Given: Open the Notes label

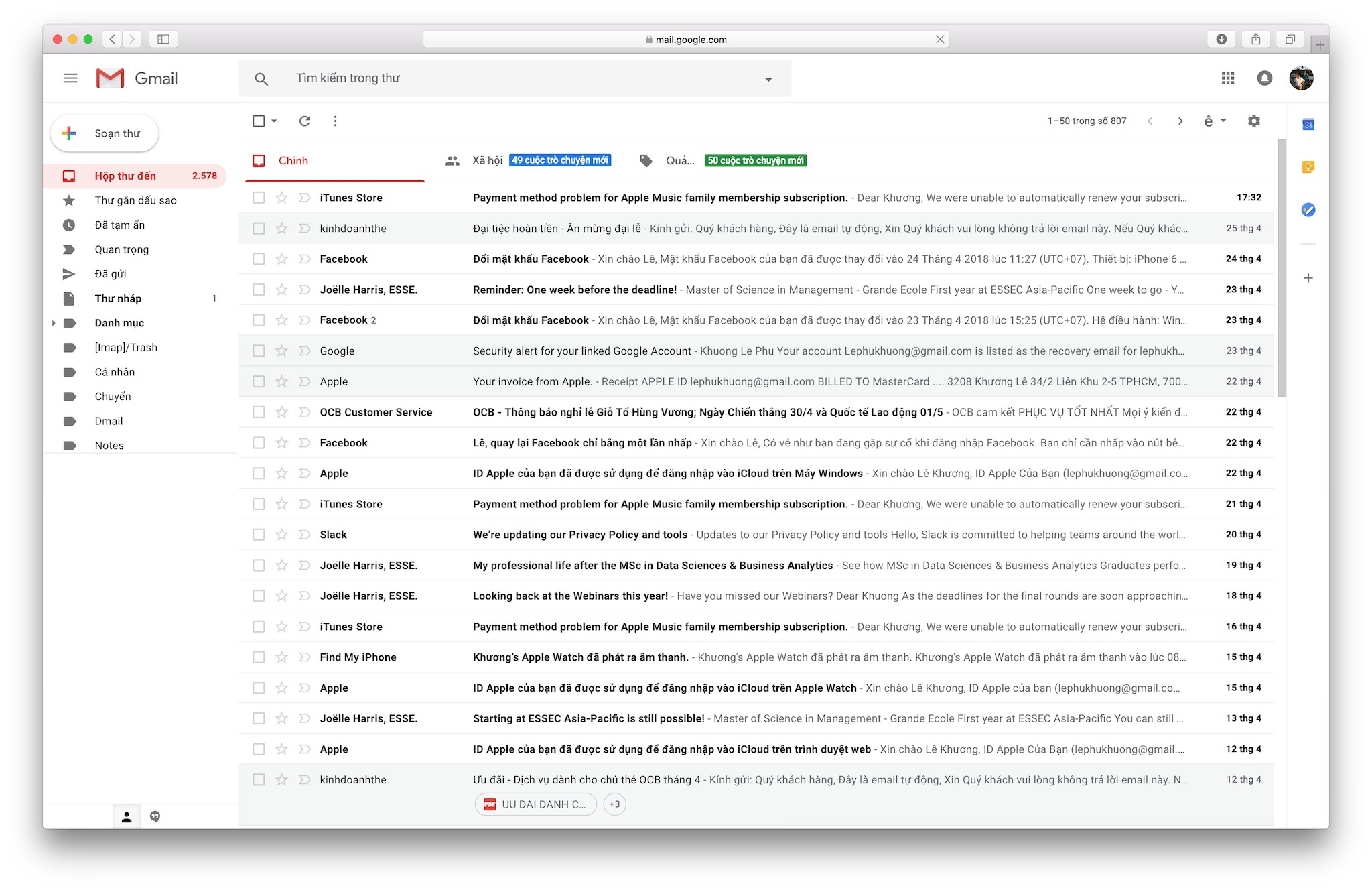Looking at the screenshot, I should pyautogui.click(x=135, y=445).
